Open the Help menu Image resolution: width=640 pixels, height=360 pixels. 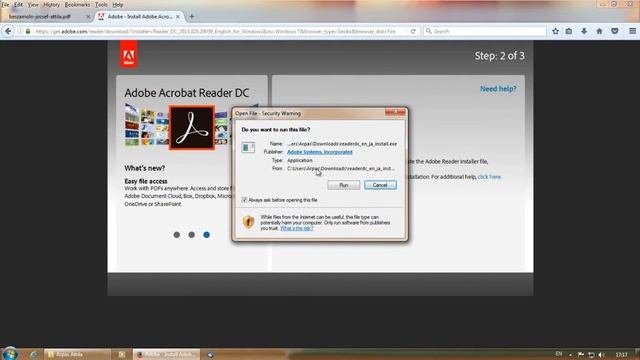pyautogui.click(x=118, y=4)
